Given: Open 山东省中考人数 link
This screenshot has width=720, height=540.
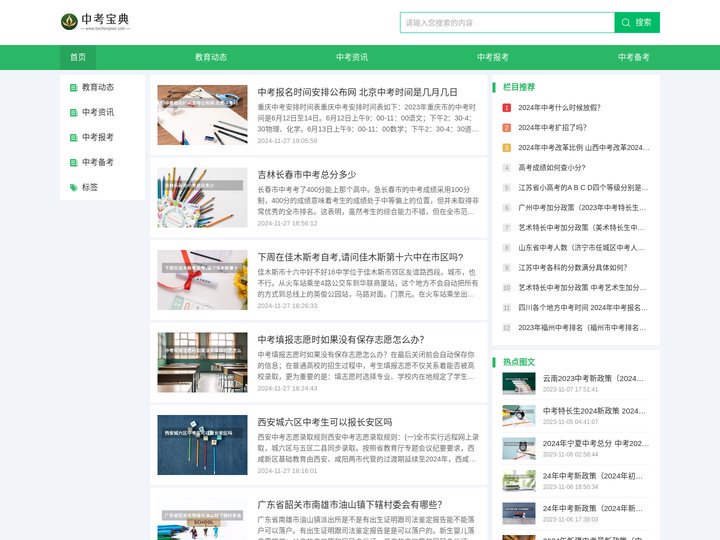Looking at the screenshot, I should 581,248.
